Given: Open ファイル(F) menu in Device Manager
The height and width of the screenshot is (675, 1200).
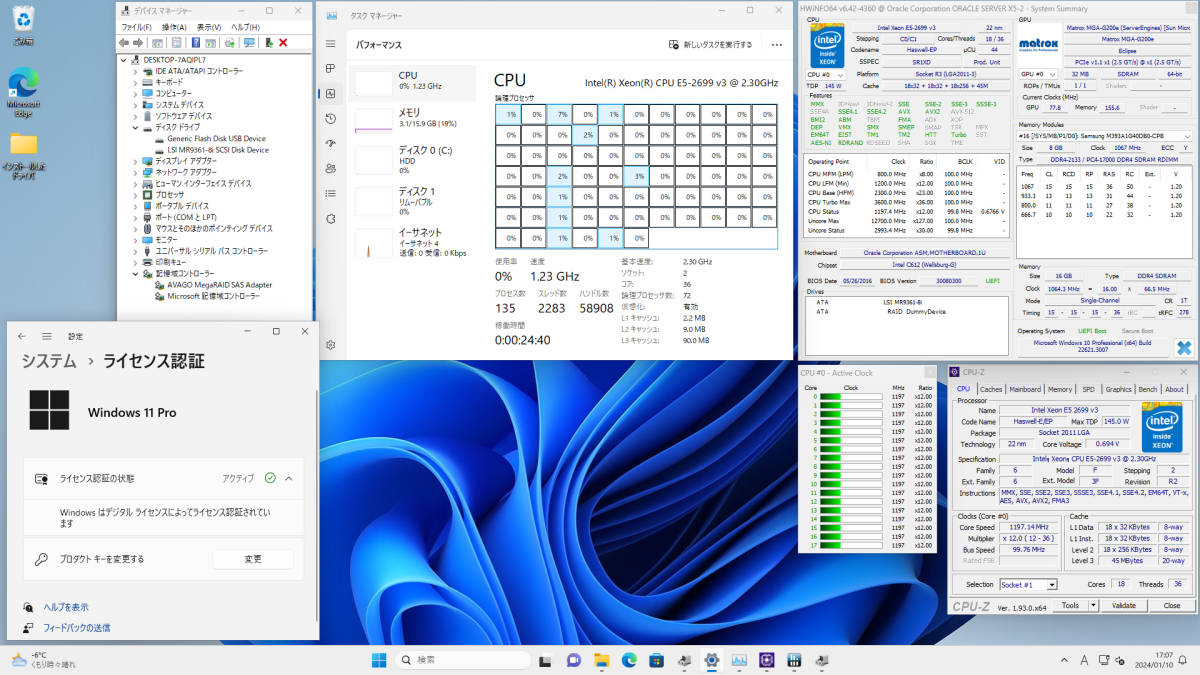Looking at the screenshot, I should [135, 27].
